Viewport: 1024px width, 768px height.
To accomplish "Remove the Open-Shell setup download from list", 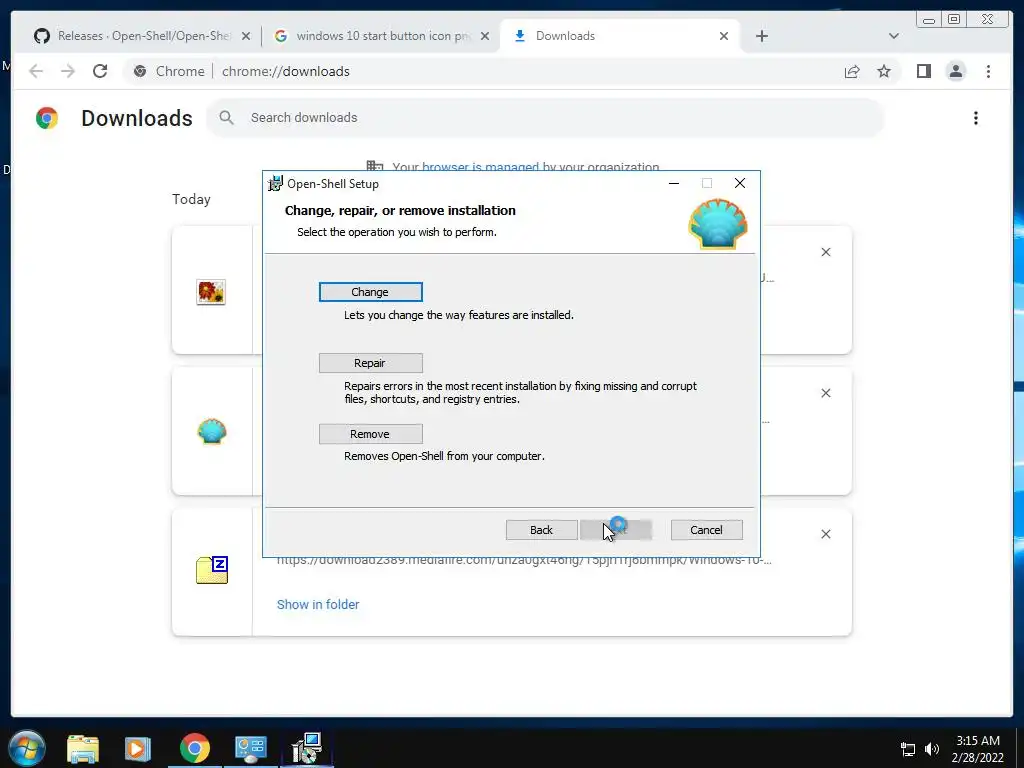I will [825, 393].
